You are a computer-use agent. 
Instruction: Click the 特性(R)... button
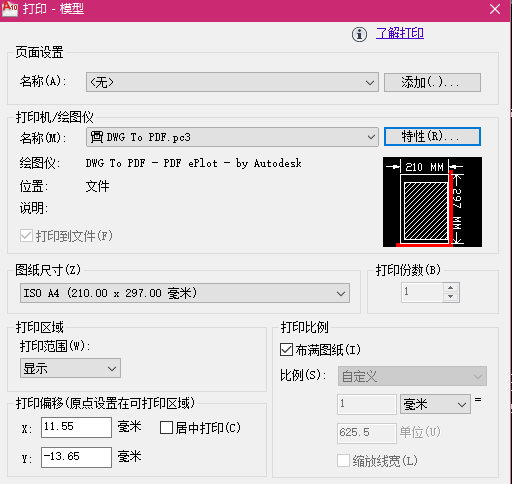pos(432,136)
